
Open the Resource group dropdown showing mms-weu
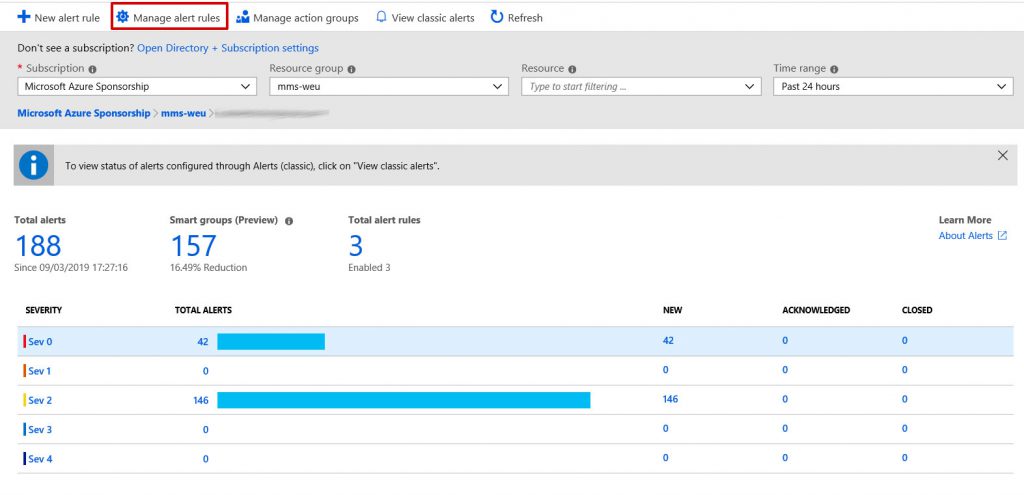click(389, 86)
